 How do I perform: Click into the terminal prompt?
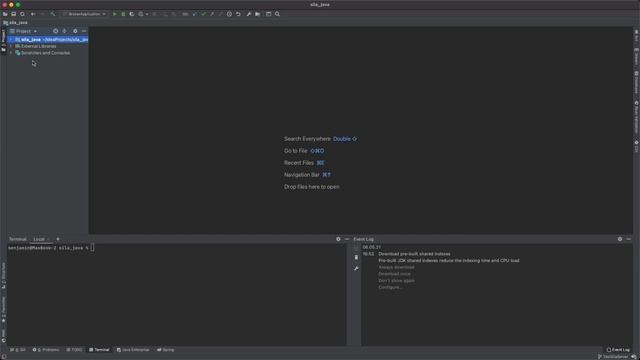click(93, 248)
